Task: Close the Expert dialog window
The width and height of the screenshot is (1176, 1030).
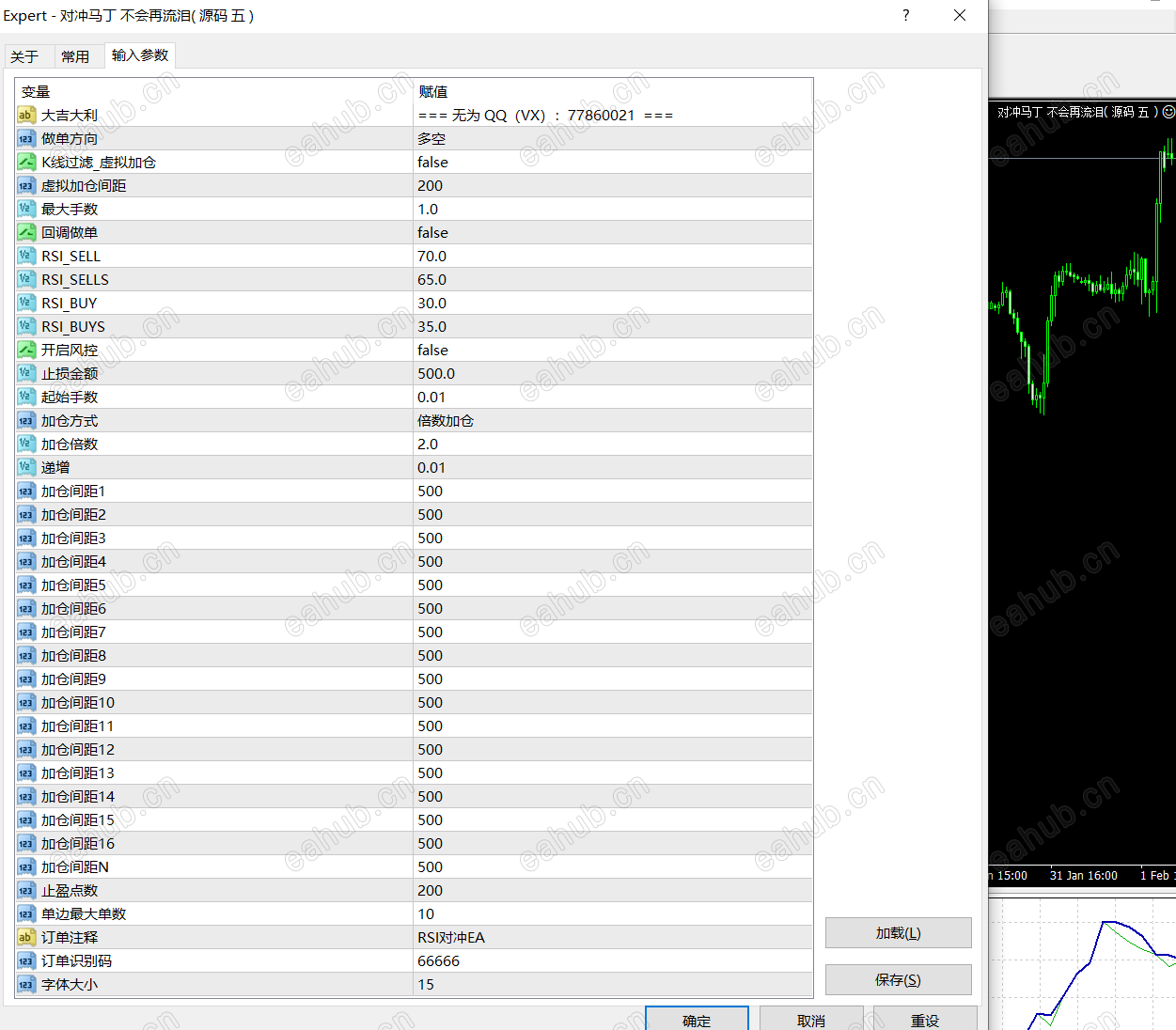Action: coord(960,15)
